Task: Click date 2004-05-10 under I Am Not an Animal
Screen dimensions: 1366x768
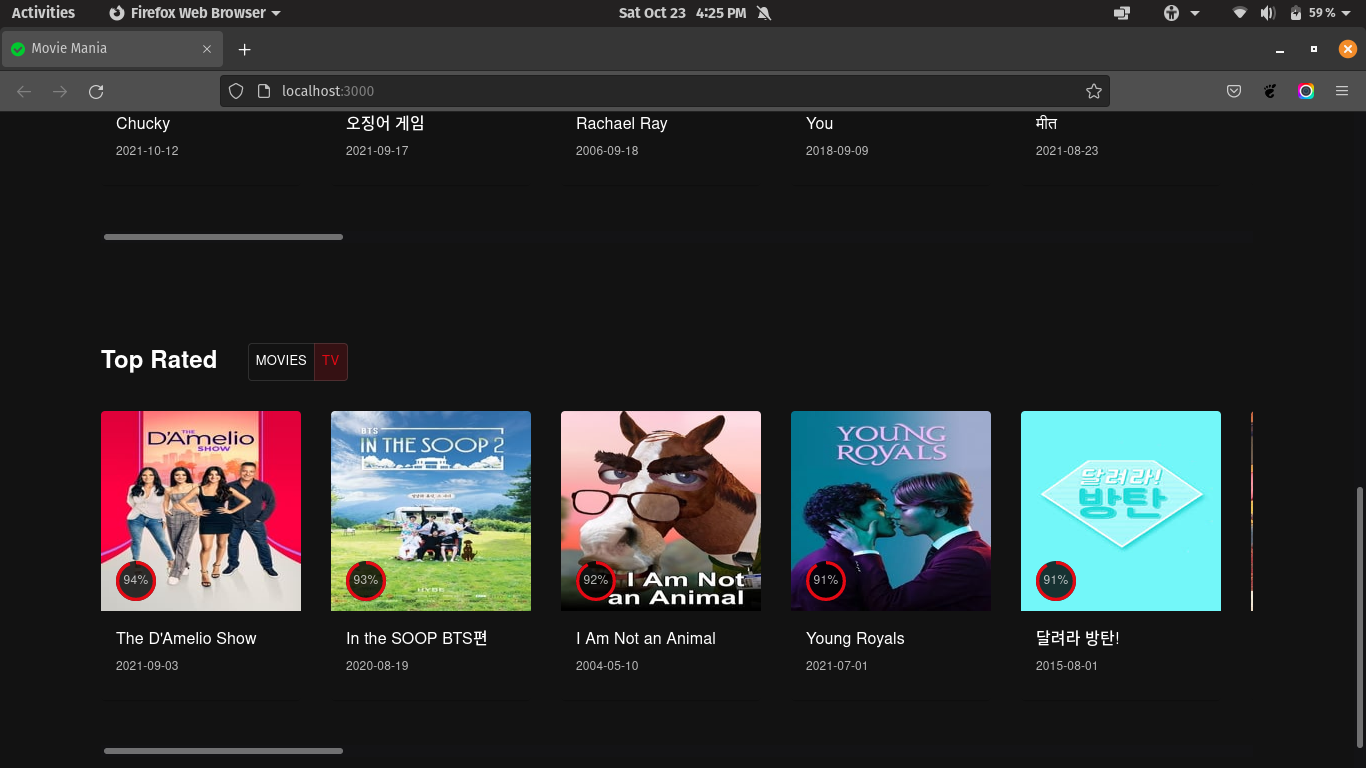Action: [607, 666]
